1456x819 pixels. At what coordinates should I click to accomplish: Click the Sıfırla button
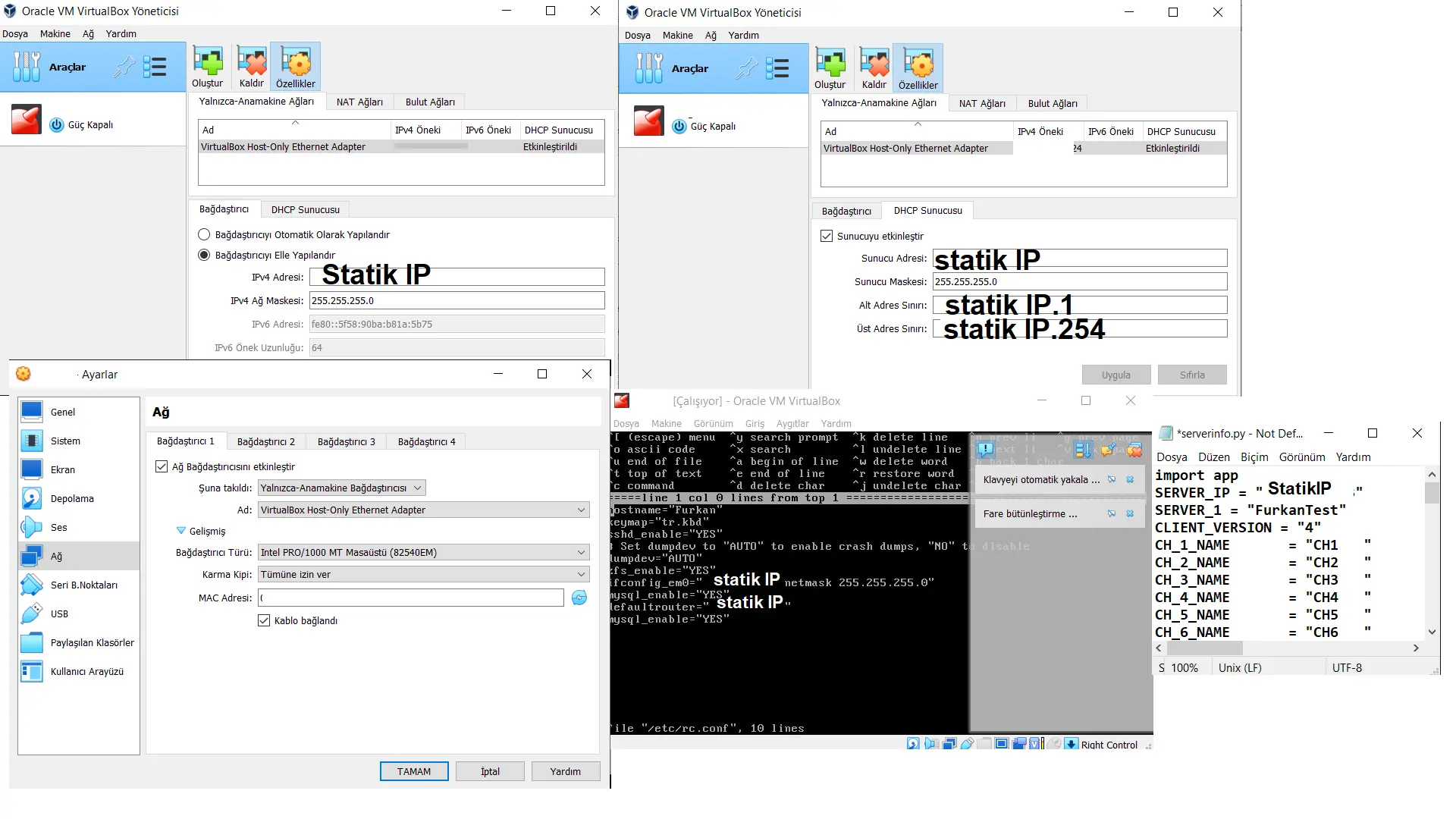point(1192,375)
